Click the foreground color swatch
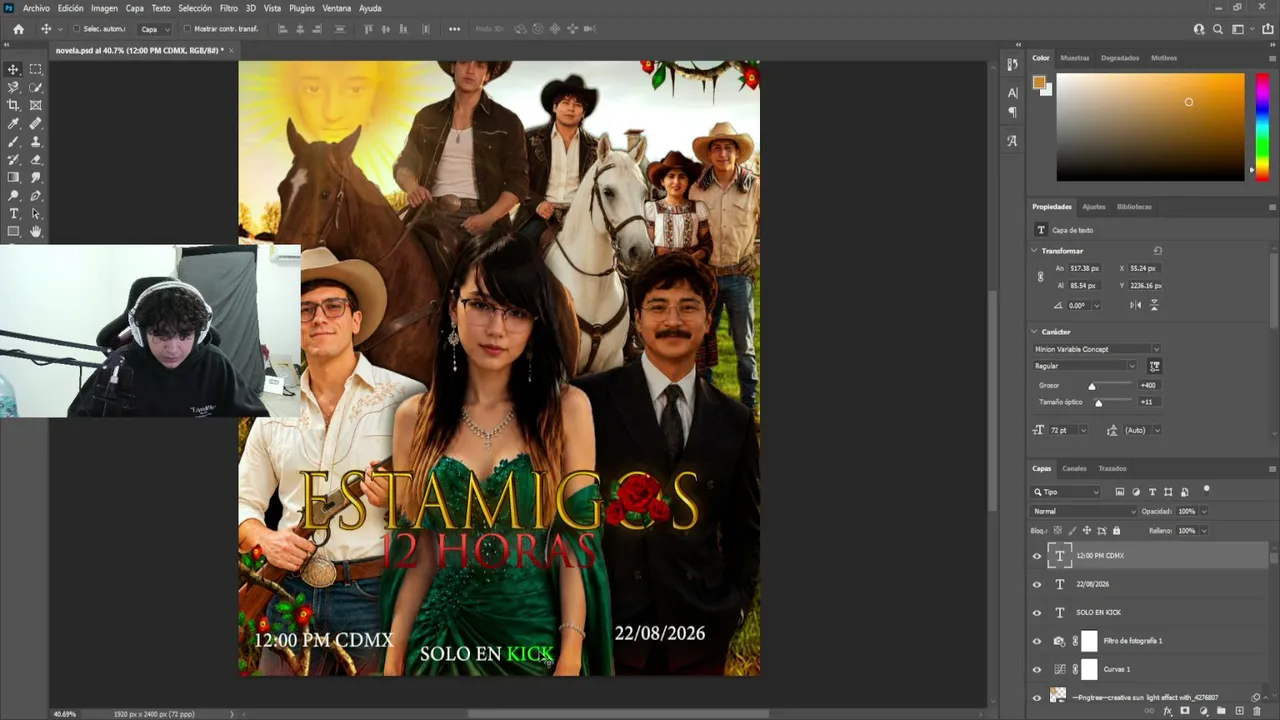The width and height of the screenshot is (1280, 720). point(1039,82)
